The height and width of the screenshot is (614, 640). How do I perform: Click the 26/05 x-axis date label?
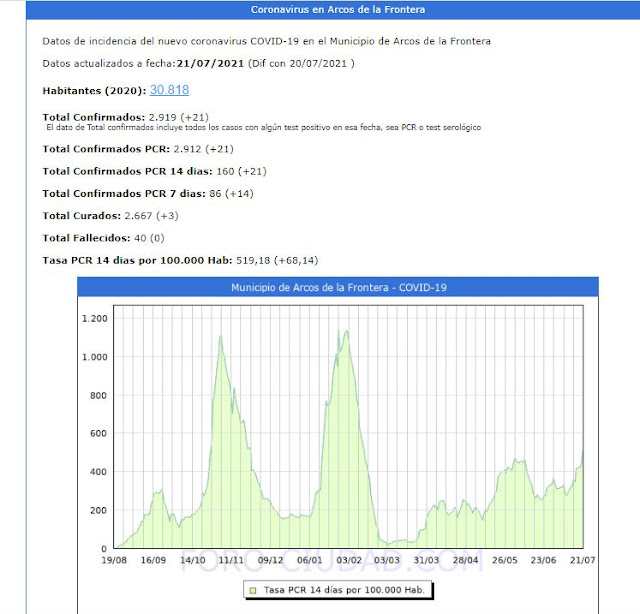tap(504, 560)
